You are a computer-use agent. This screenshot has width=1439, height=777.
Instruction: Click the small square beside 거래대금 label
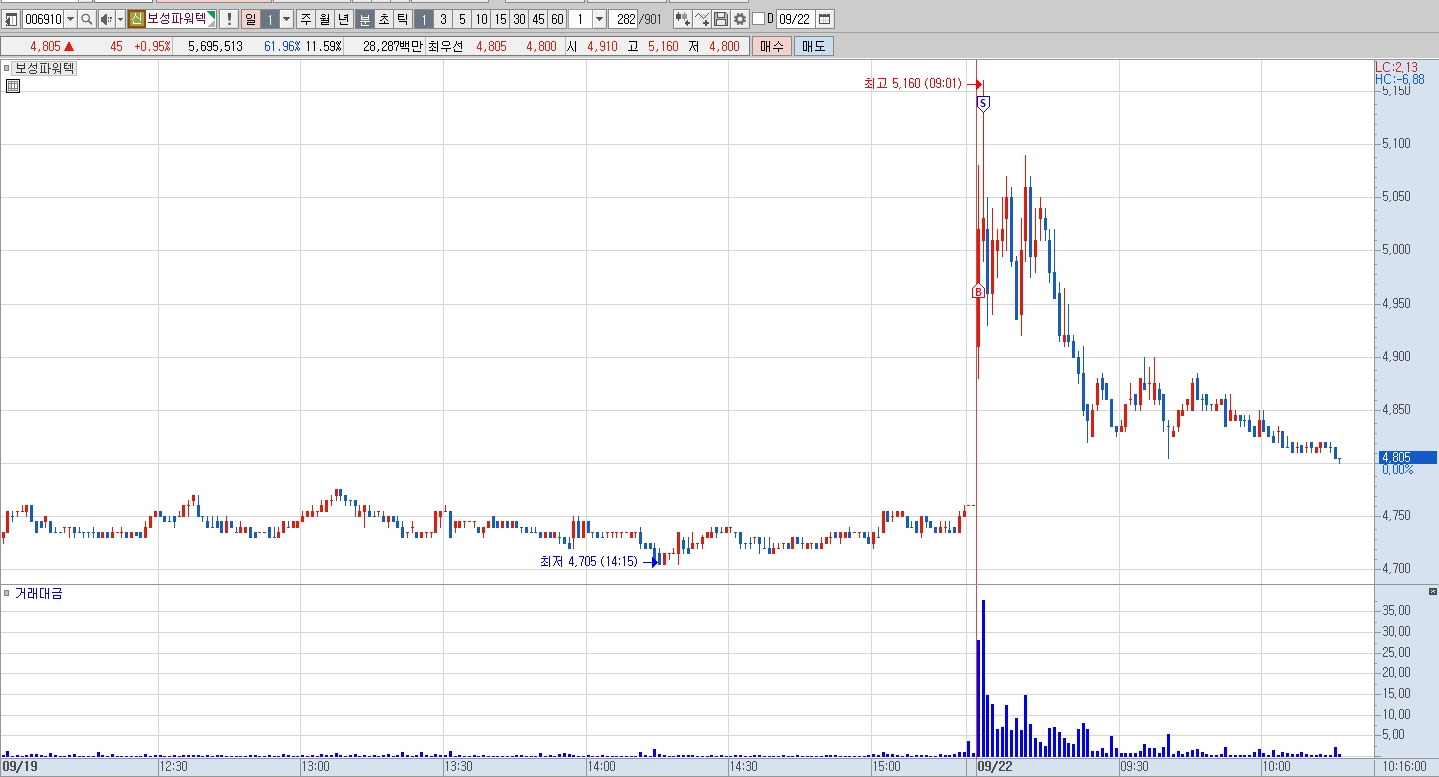[x=7, y=593]
